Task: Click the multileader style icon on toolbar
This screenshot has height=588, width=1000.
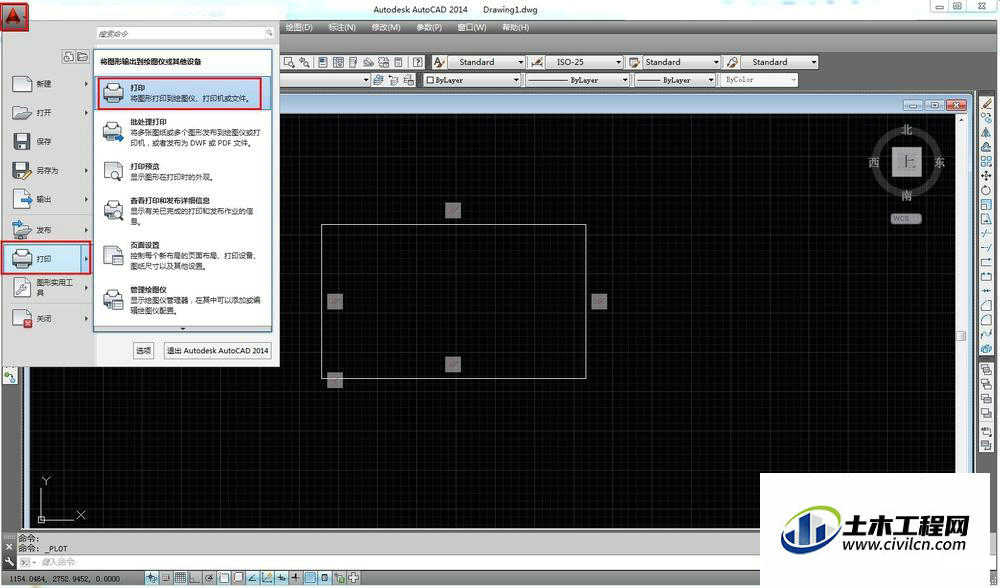Action: [x=732, y=62]
